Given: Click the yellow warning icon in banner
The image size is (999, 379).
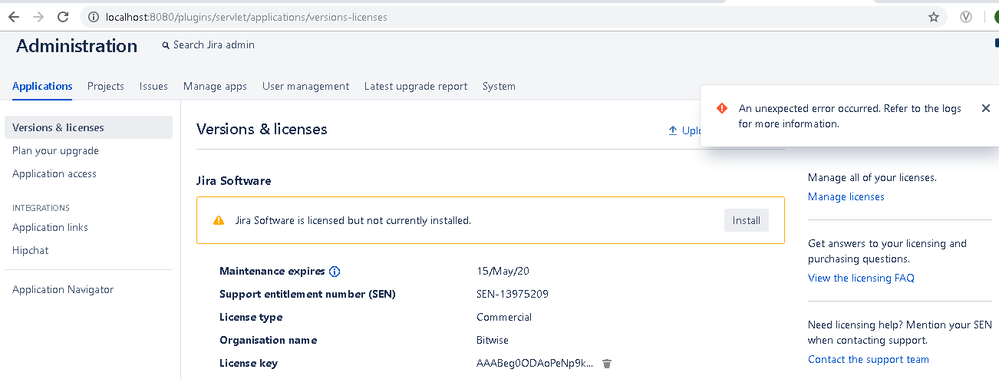Looking at the screenshot, I should pyautogui.click(x=219, y=220).
